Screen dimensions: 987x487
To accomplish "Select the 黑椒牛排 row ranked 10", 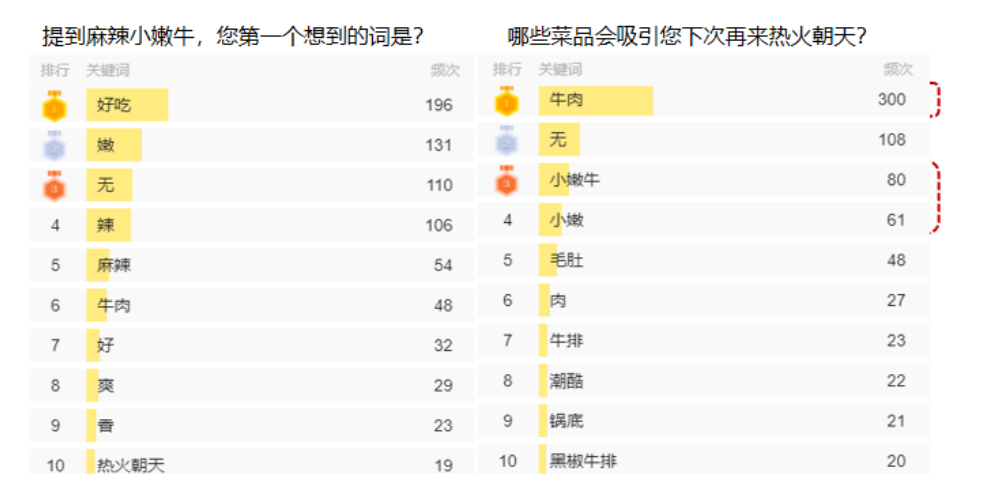I will pos(703,459).
